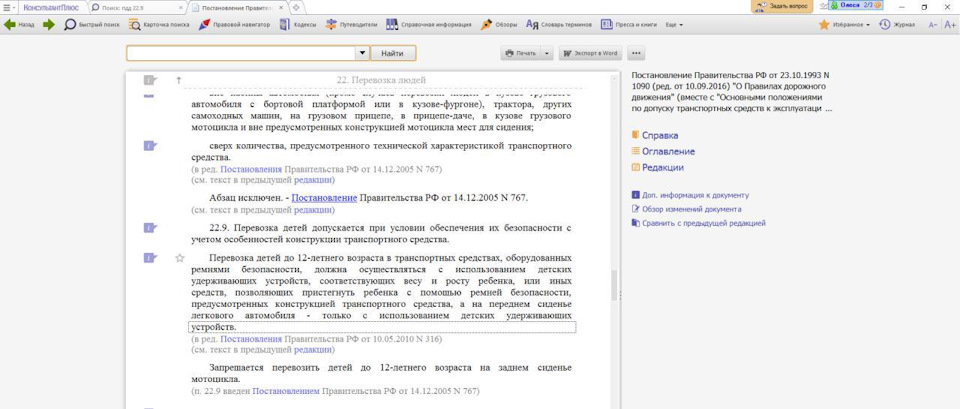The height and width of the screenshot is (409, 960).
Task: Open 'Сравнить с предыдущей редакцией' link
Action: pyautogui.click(x=703, y=223)
